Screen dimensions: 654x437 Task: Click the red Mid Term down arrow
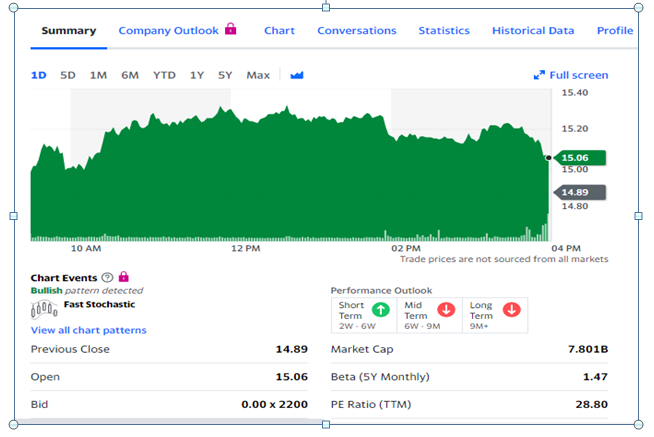coord(445,310)
